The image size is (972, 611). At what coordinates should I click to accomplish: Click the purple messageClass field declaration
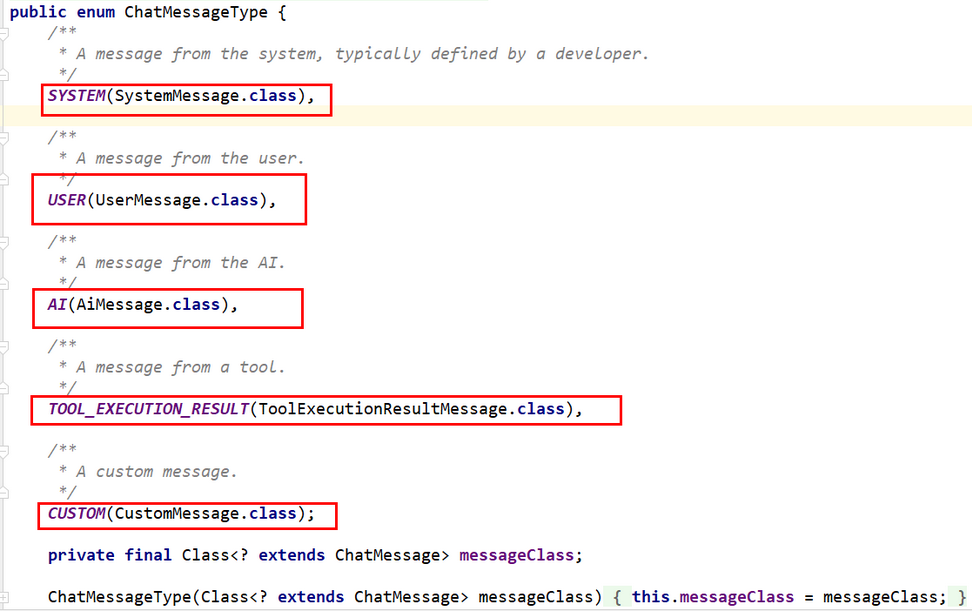pyautogui.click(x=516, y=555)
